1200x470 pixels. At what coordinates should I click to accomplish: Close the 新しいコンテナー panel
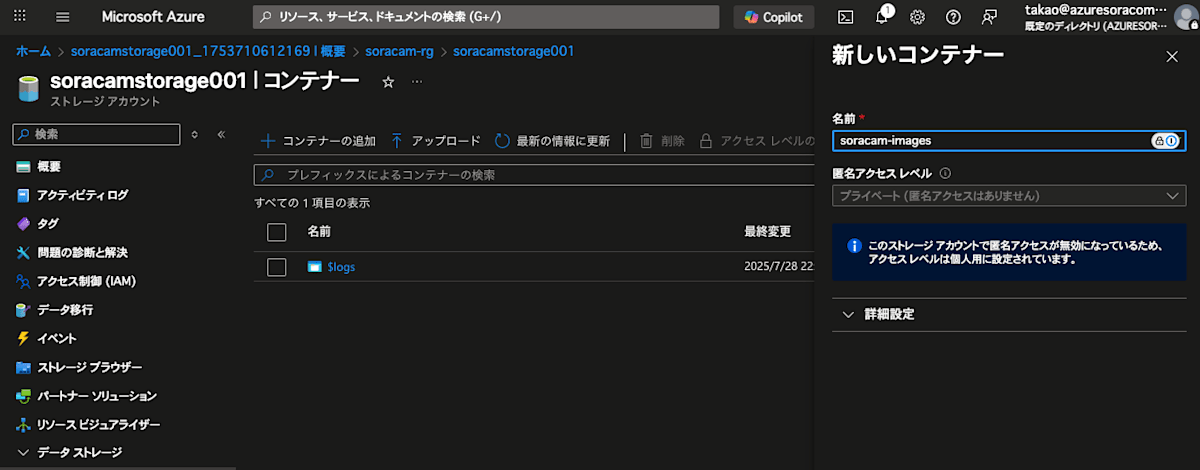pyautogui.click(x=1172, y=57)
